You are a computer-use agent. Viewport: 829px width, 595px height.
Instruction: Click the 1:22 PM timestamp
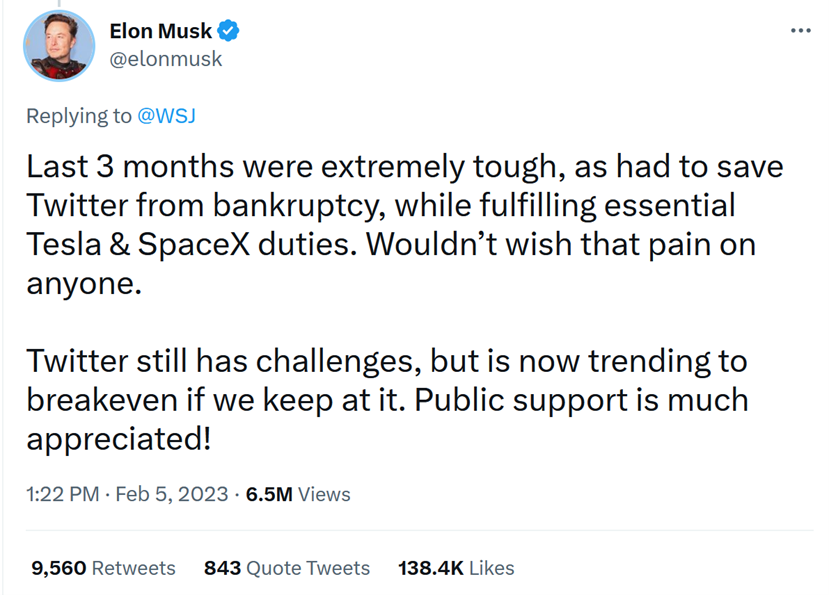[64, 494]
